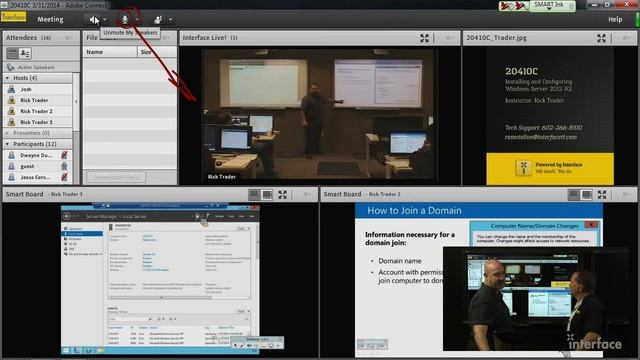Click the yellow Interface logo
The height and width of the screenshot is (360, 640).
coord(13,17)
